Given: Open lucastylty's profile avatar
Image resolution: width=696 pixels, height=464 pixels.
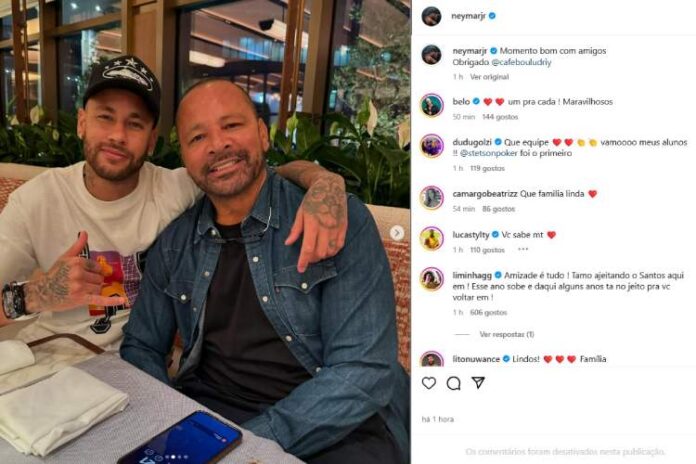Looking at the screenshot, I should 432,238.
